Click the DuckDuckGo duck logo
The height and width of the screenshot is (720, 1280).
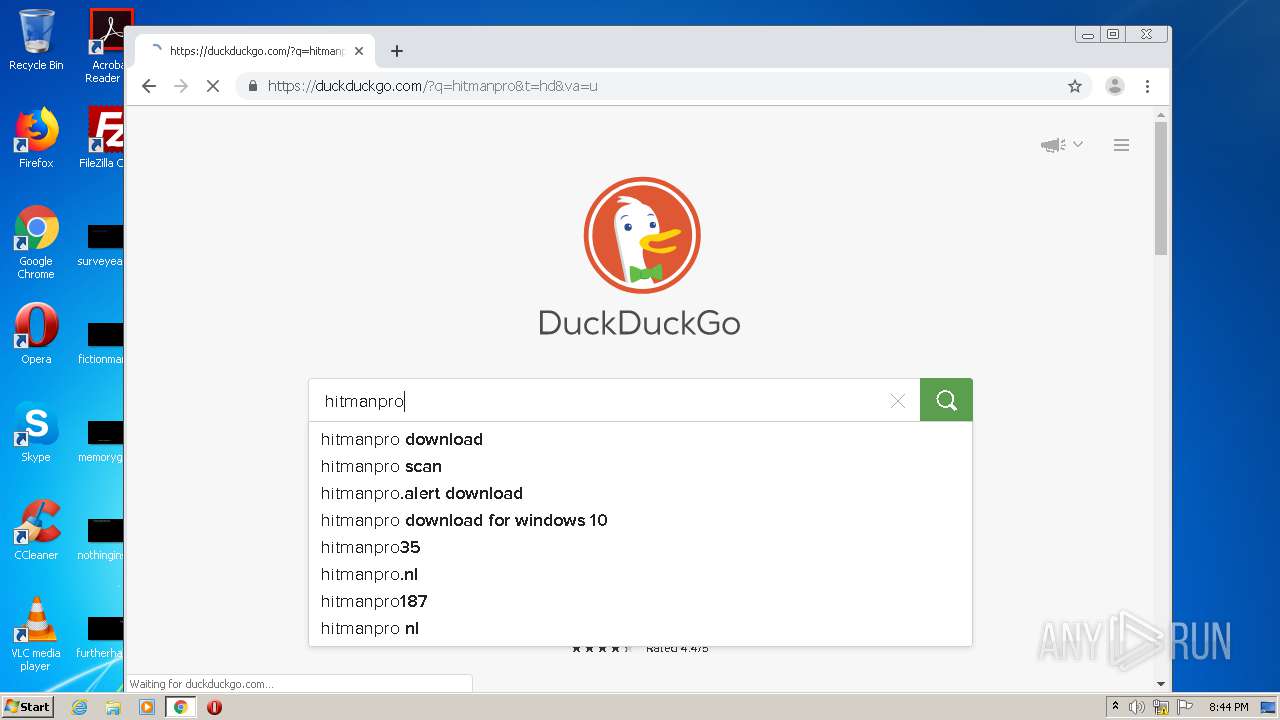(642, 236)
